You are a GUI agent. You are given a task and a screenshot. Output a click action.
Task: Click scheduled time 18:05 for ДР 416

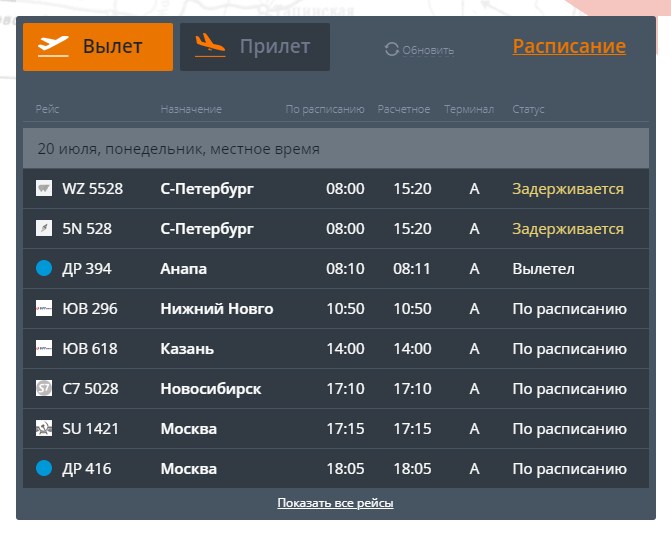pos(345,469)
